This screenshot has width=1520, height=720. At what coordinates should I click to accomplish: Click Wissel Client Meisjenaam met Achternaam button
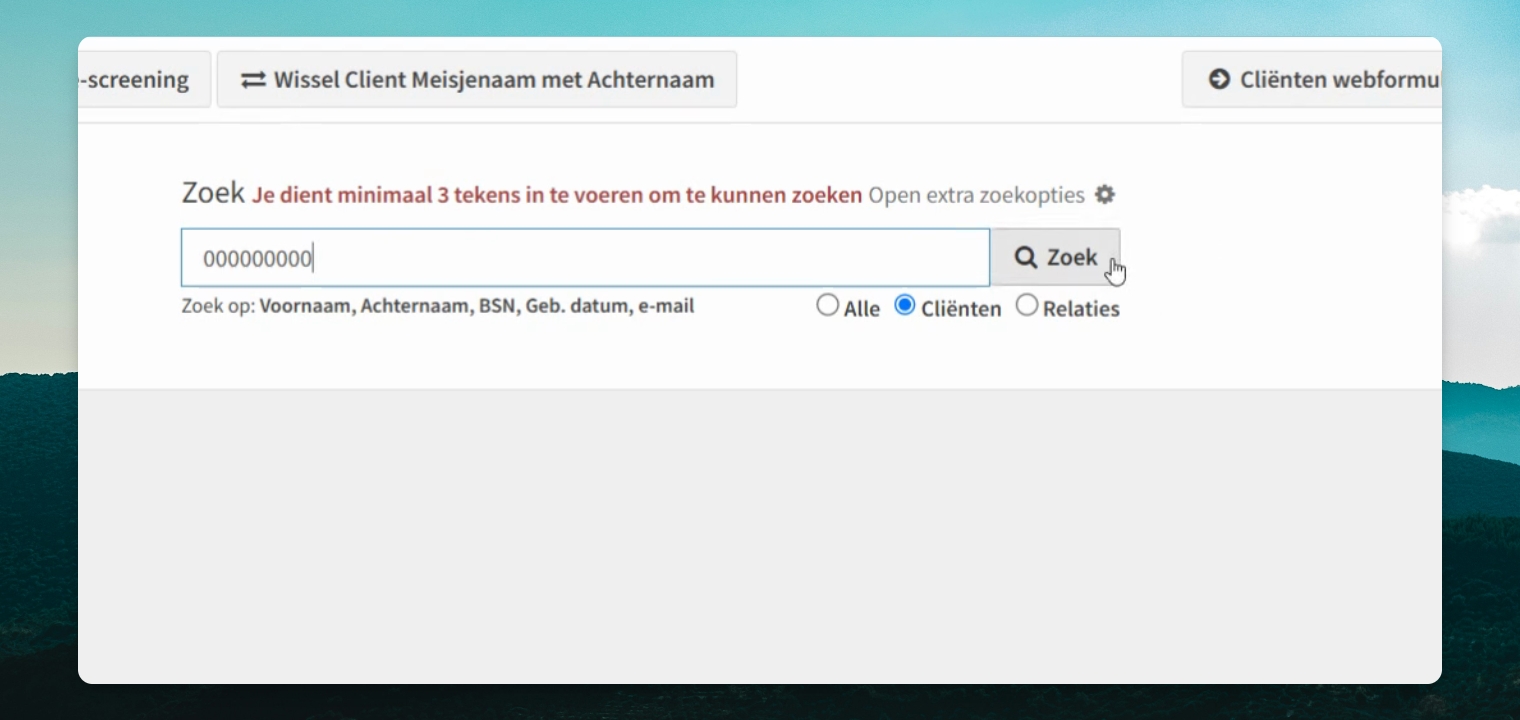tap(477, 79)
